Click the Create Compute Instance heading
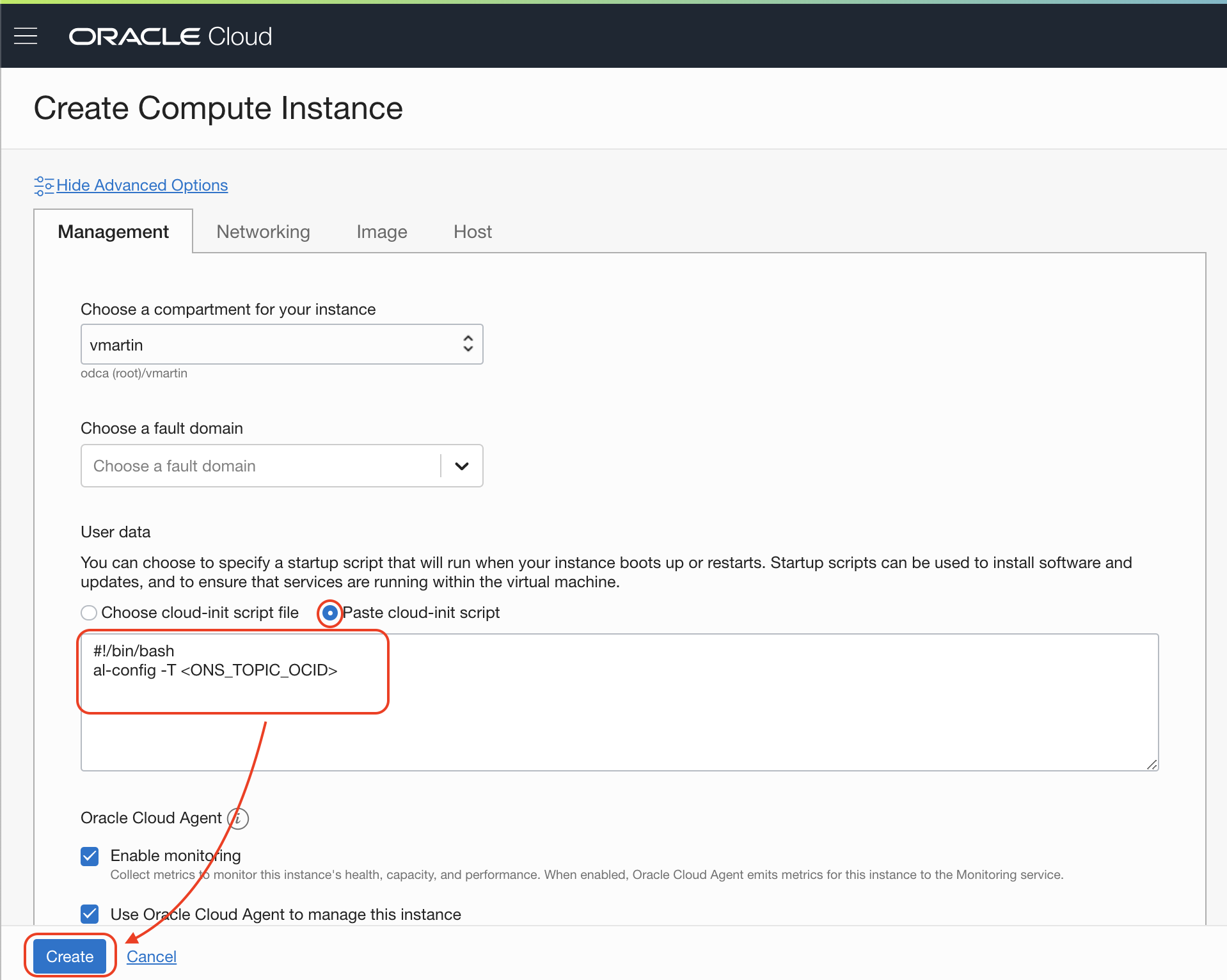 [218, 107]
